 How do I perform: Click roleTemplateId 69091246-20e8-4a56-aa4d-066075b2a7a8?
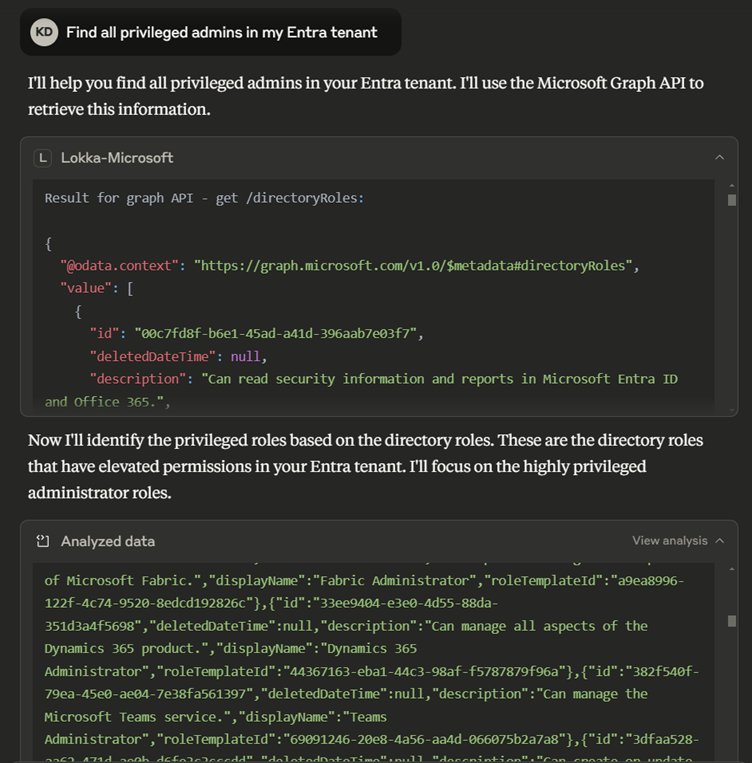click(x=423, y=739)
